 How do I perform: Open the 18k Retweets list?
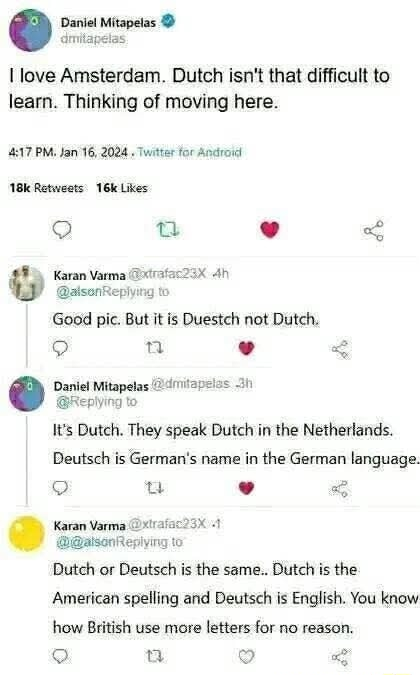(46, 188)
